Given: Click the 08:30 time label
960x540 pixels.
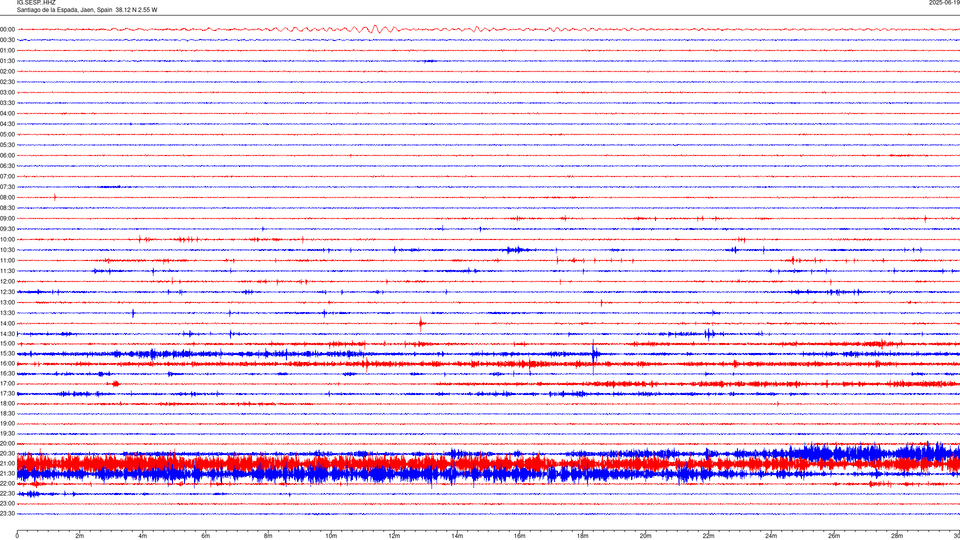Looking at the screenshot, I should 7,208.
